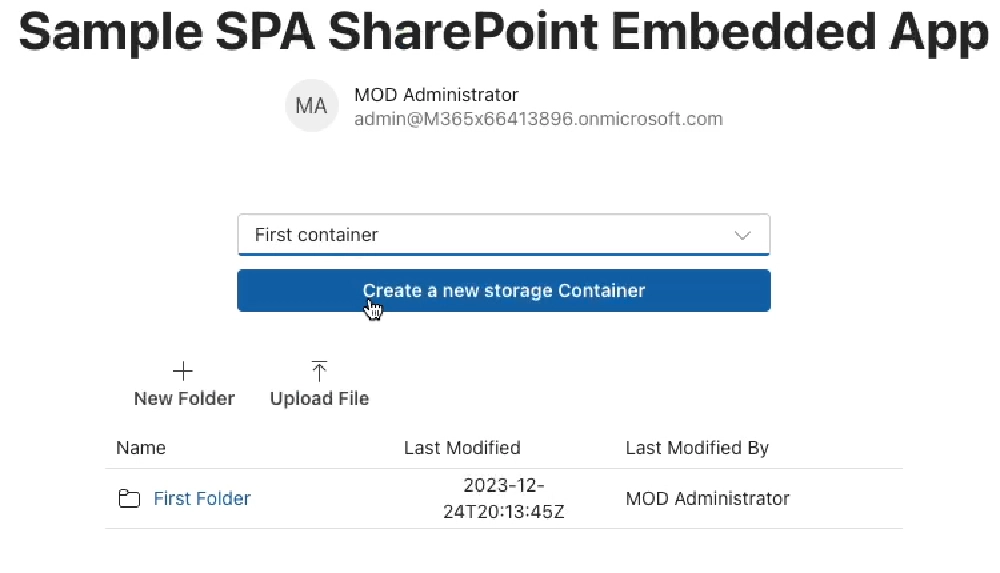Click the Sample SPA SharePoint Embedded App heading

click(504, 32)
